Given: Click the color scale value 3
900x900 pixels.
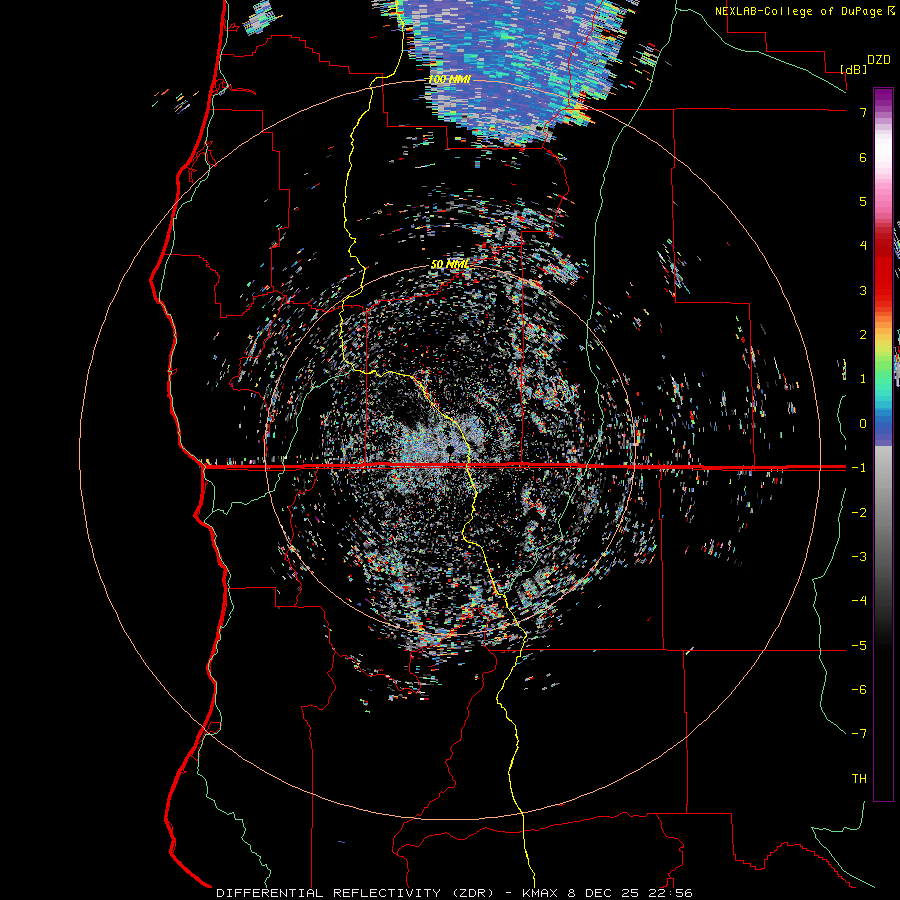Looking at the screenshot, I should click(x=863, y=290).
